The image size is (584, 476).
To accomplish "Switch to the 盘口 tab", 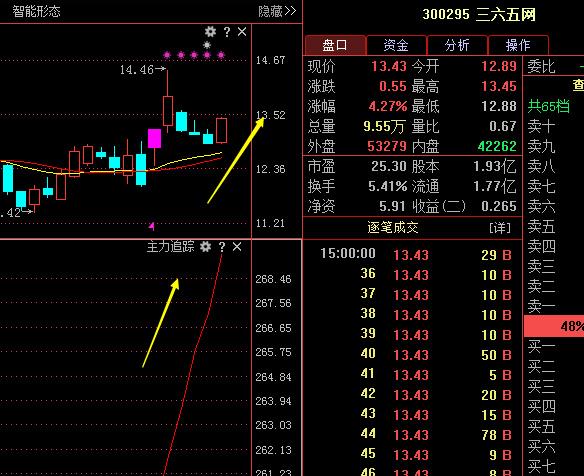I will 335,45.
